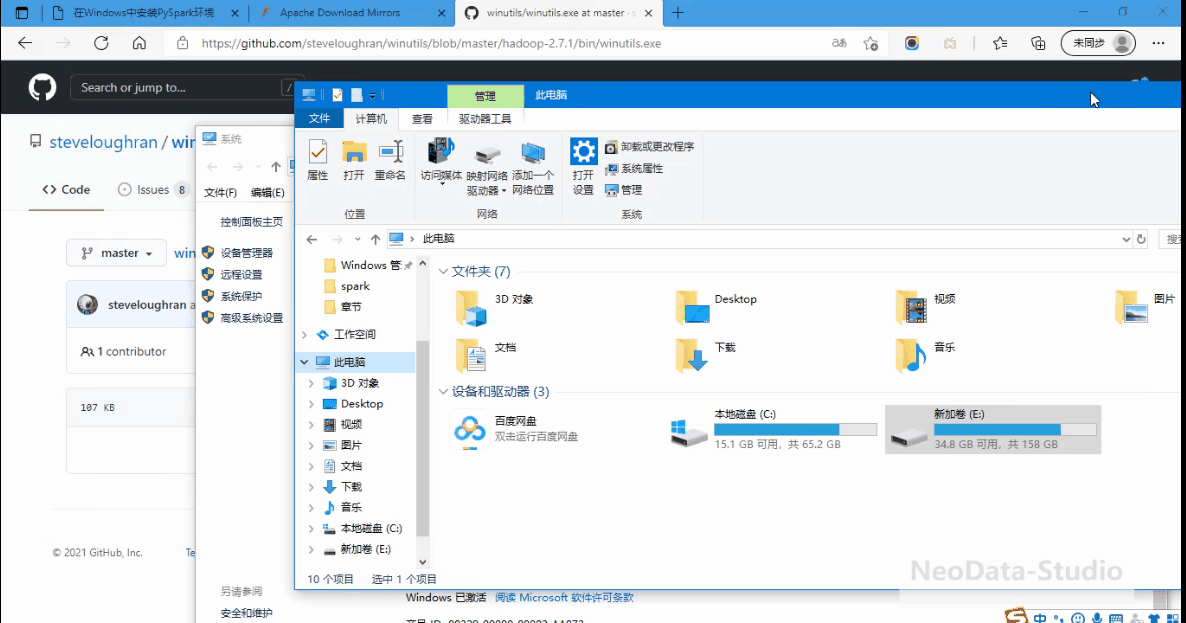The image size is (1186, 623).
Task: Click Advanced system settings (高级系统设置)
Action: pos(251,318)
